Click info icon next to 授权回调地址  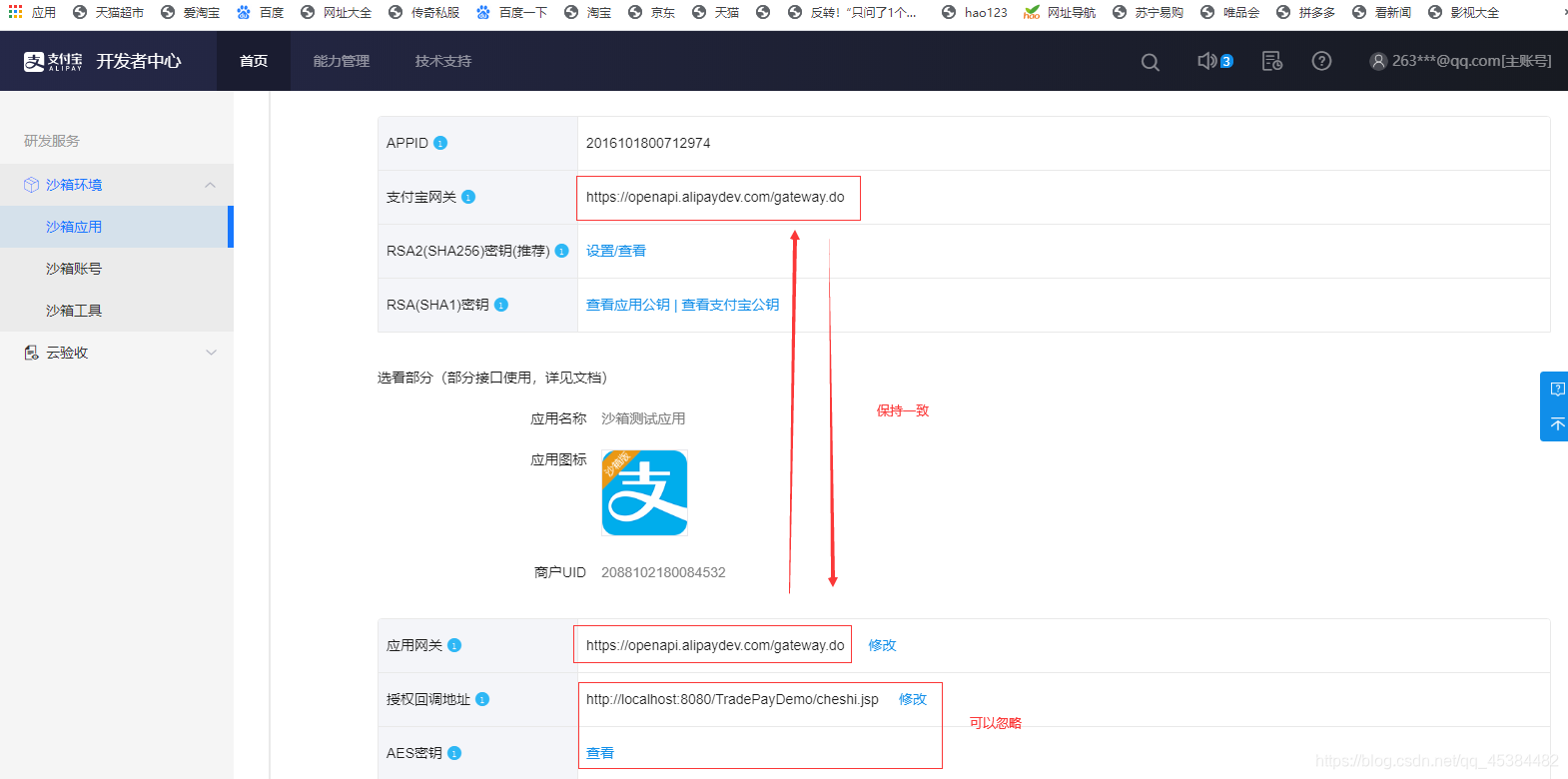click(x=482, y=699)
